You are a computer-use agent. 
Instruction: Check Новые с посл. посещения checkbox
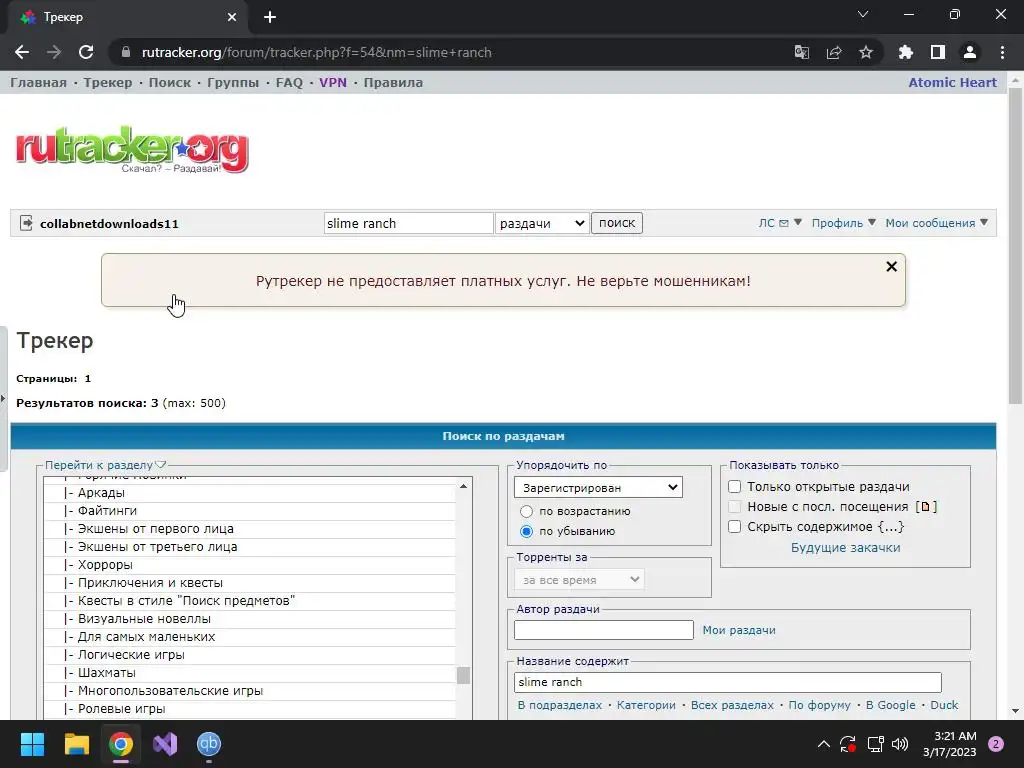tap(735, 507)
